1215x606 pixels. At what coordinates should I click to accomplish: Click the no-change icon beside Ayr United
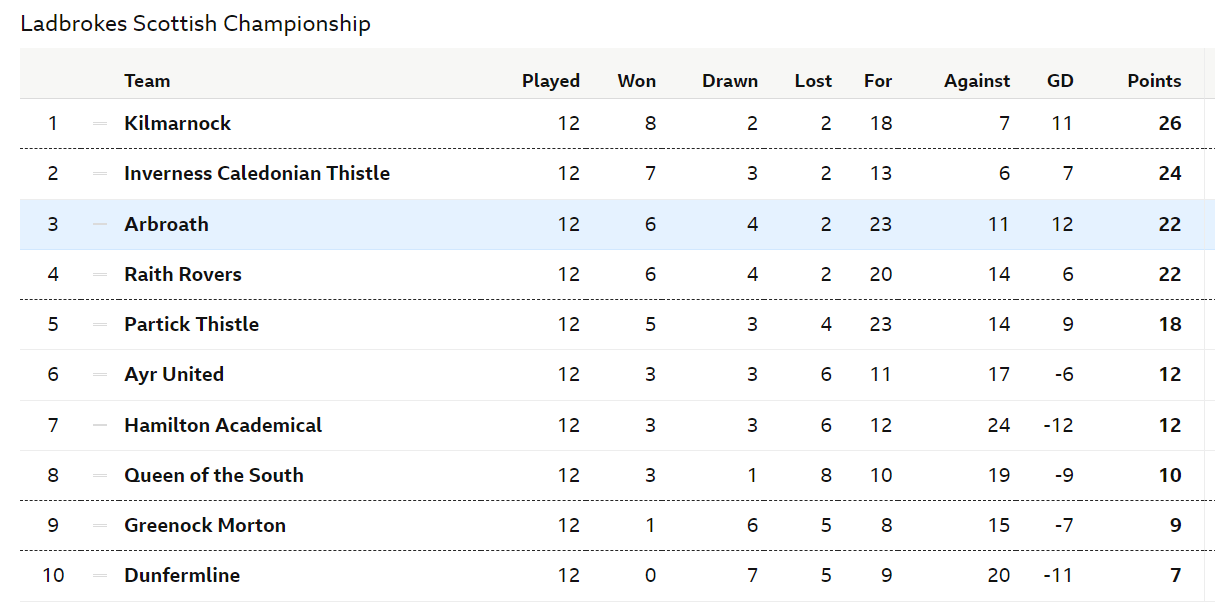pos(100,375)
